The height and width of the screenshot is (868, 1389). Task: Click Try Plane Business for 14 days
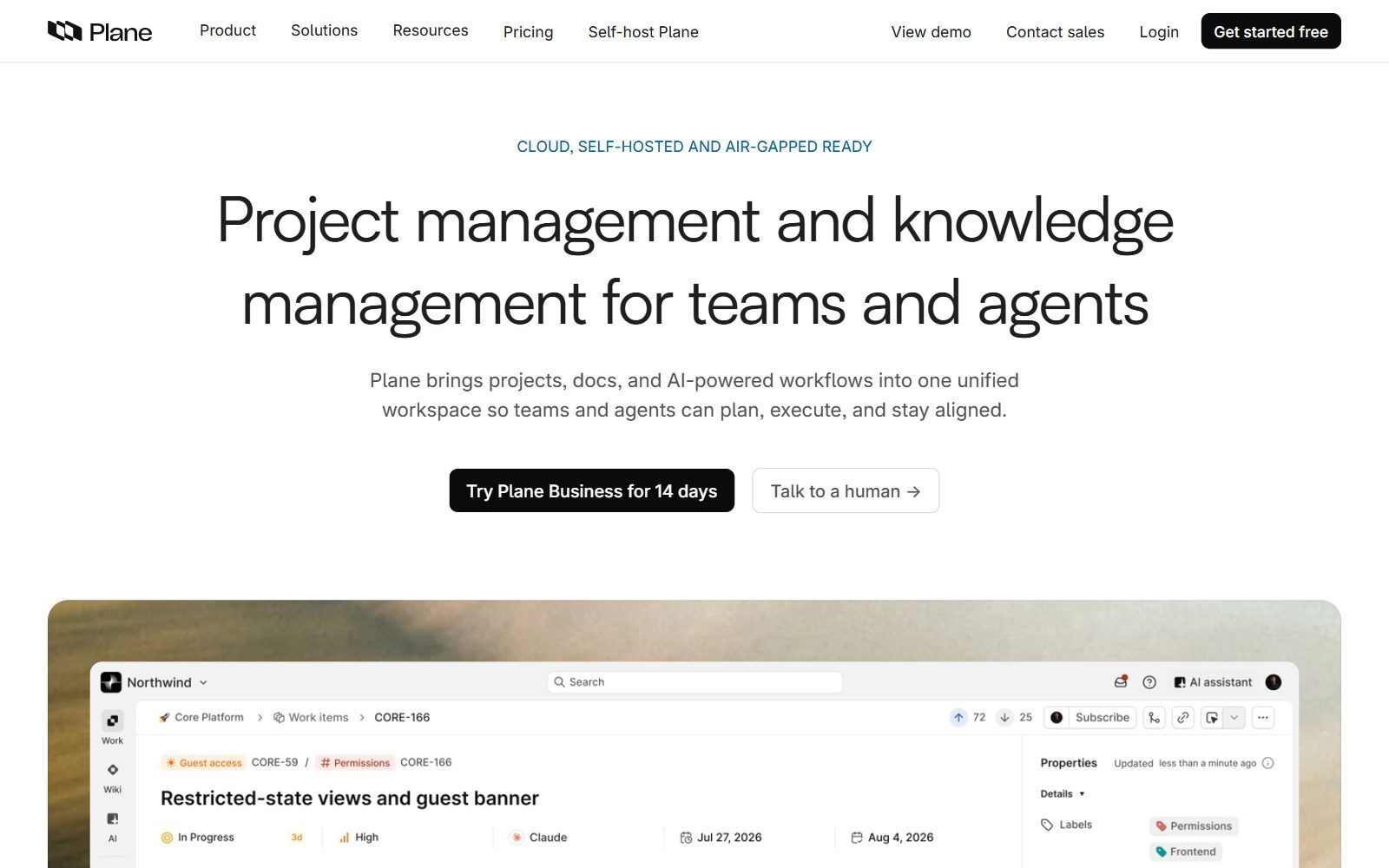point(592,490)
